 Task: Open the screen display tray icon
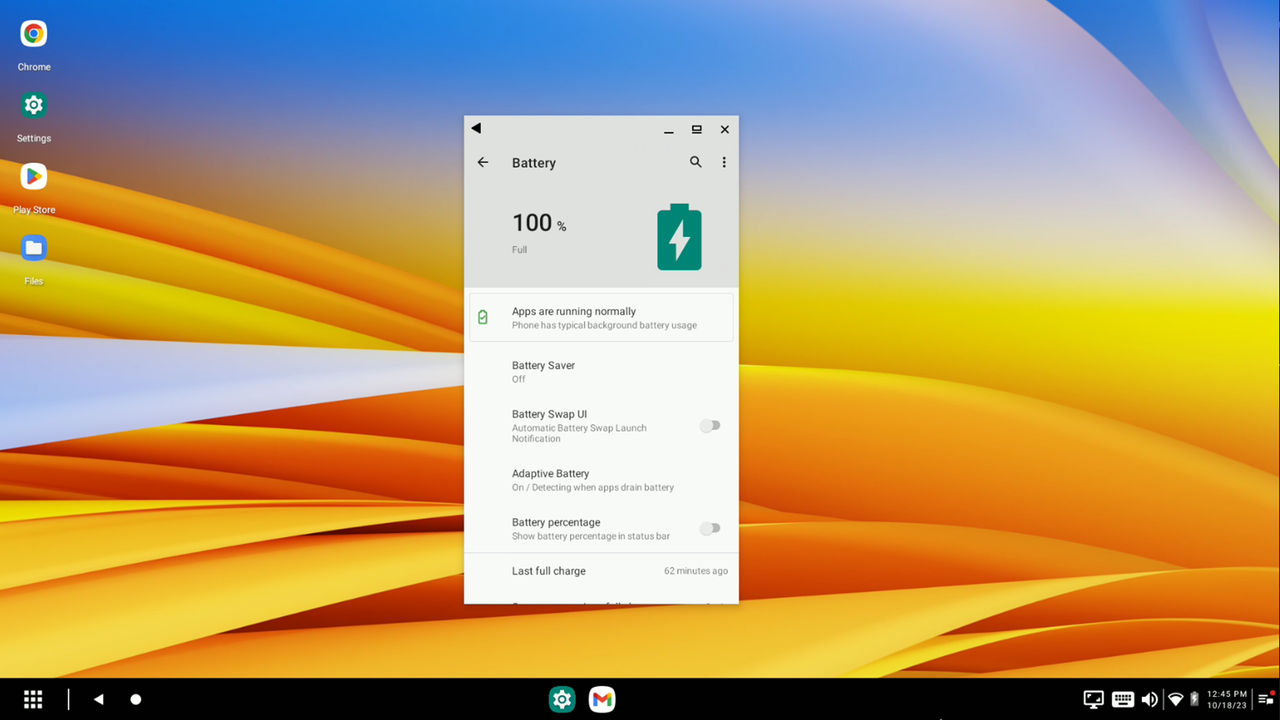1094,700
